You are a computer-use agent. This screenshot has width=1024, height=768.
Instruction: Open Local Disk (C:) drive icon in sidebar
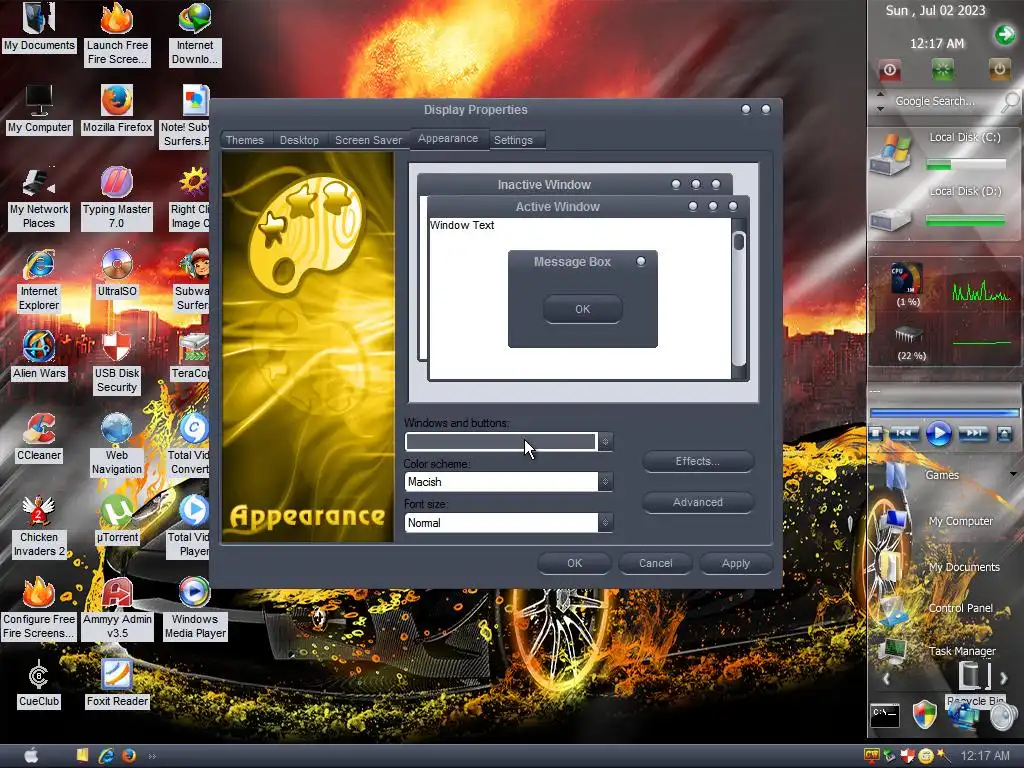point(891,154)
